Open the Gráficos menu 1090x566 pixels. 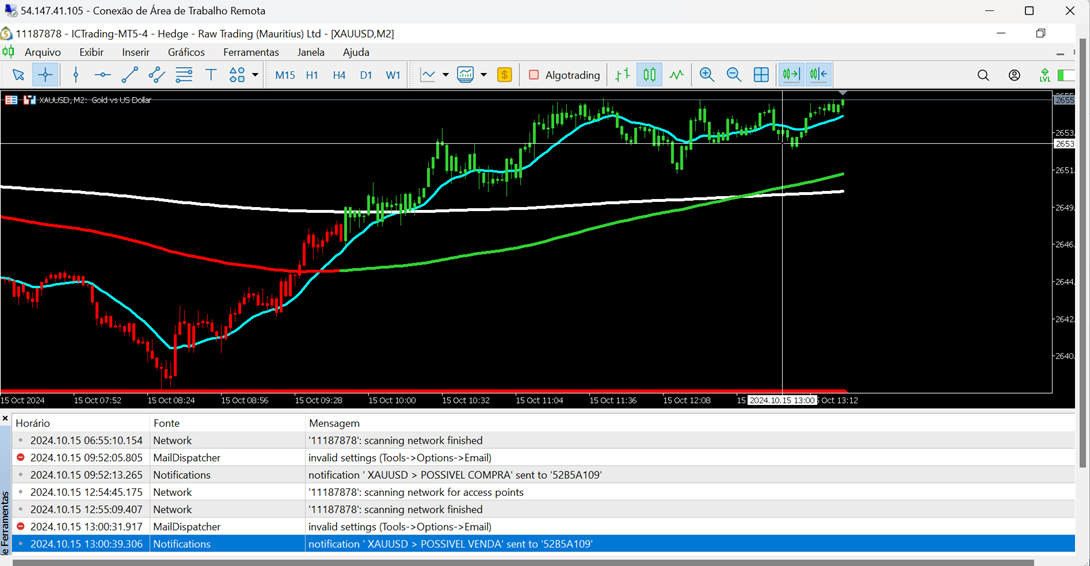(x=186, y=52)
